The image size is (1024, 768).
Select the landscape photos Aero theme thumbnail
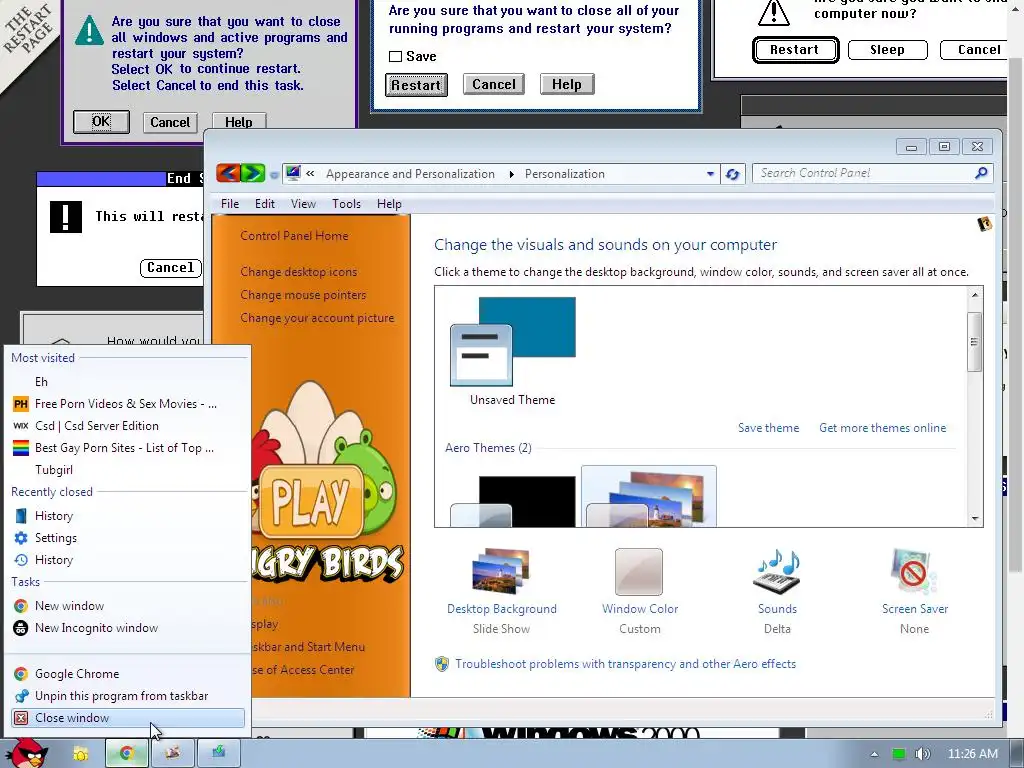click(x=648, y=497)
